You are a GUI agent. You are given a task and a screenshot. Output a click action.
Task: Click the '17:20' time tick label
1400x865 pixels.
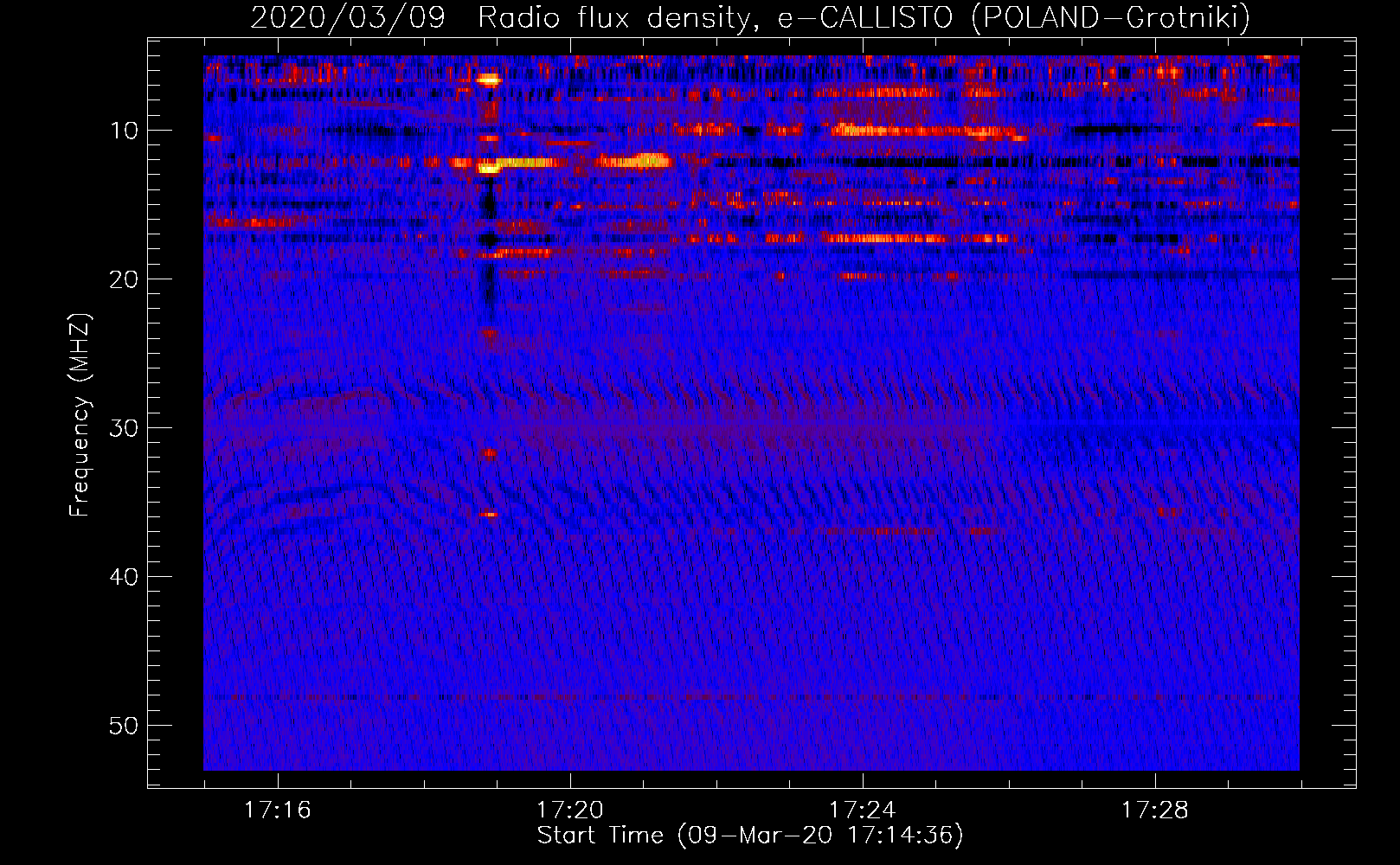[x=569, y=810]
